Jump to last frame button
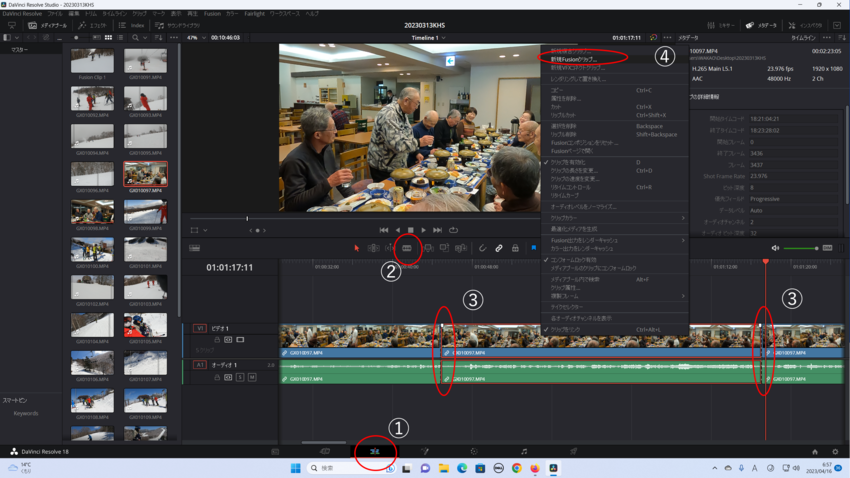Screen dimensions: 850x478 pos(437,230)
